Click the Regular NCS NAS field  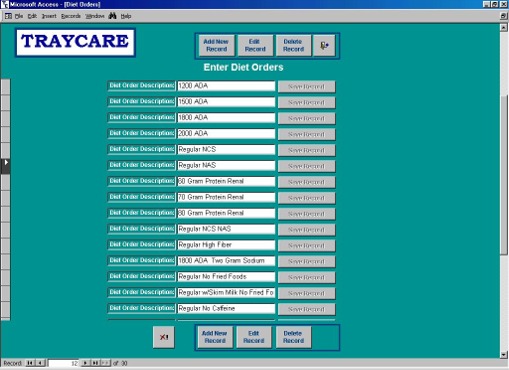[226, 229]
